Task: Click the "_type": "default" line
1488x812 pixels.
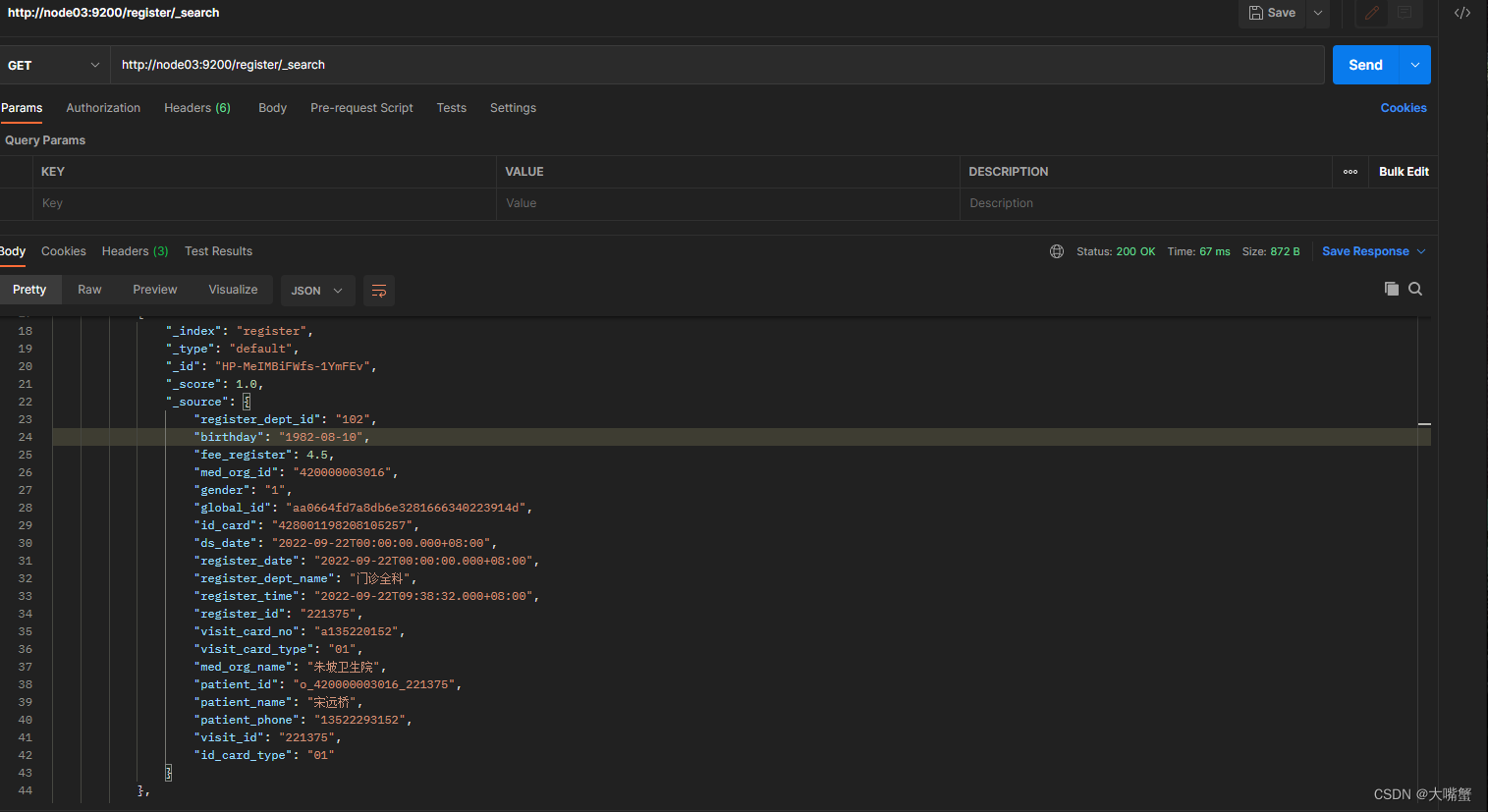Action: click(x=232, y=349)
